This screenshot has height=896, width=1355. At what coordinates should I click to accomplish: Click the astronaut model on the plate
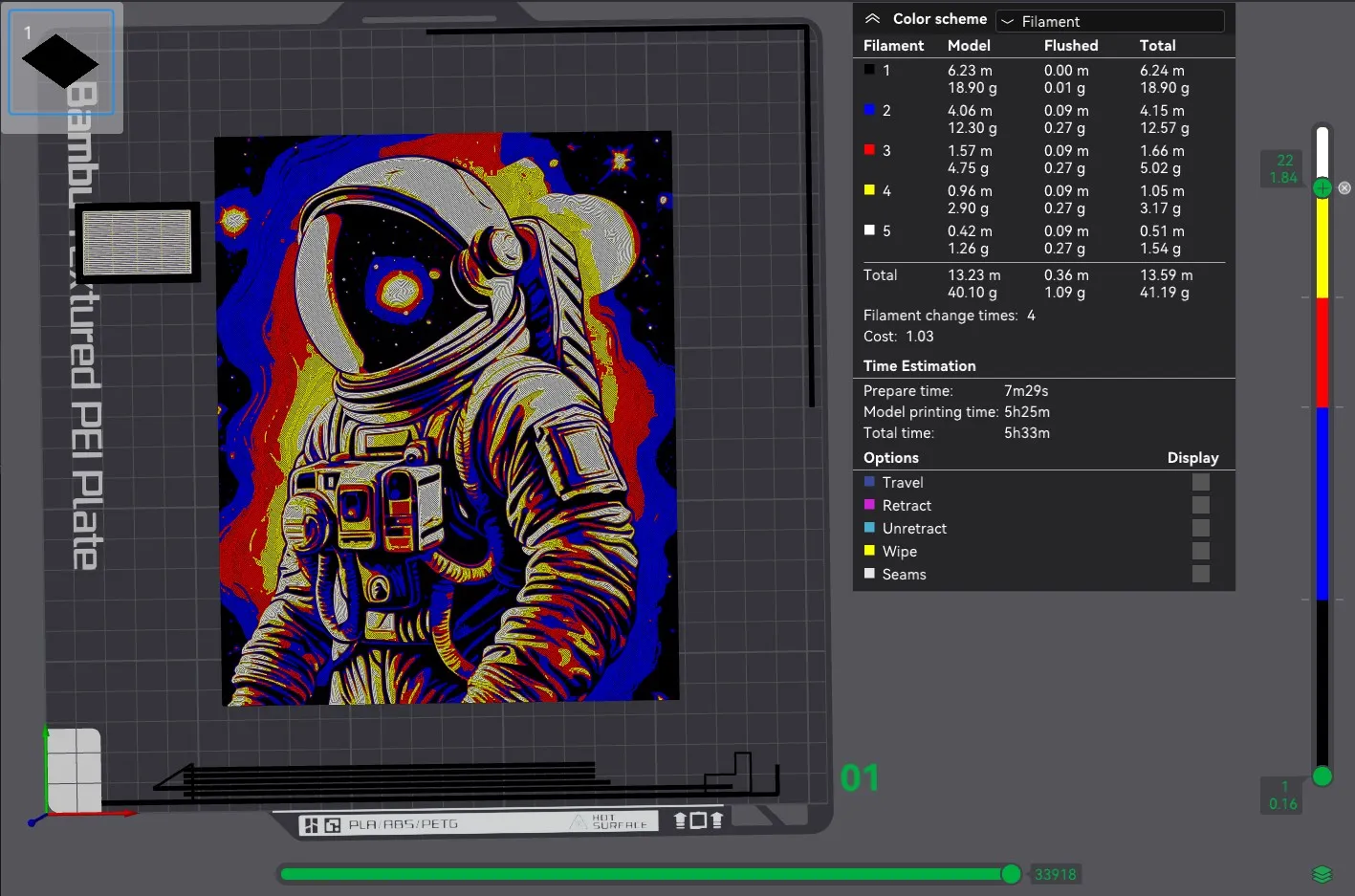pos(448,419)
